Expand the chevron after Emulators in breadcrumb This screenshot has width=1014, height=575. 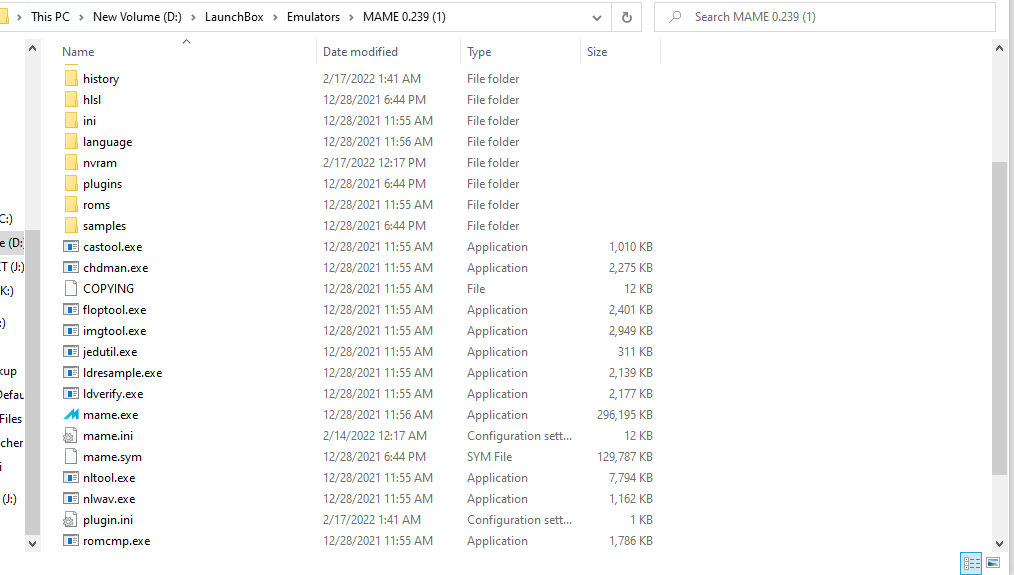[351, 17]
